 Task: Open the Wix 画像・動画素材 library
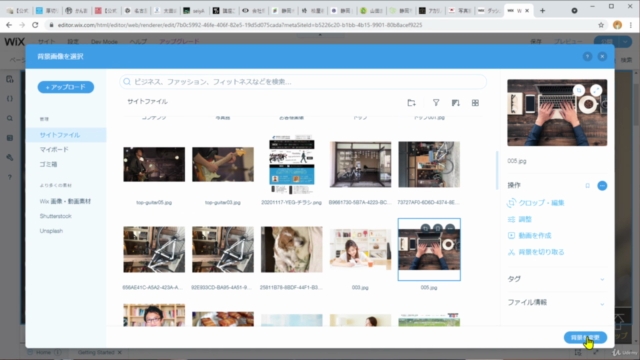65,201
